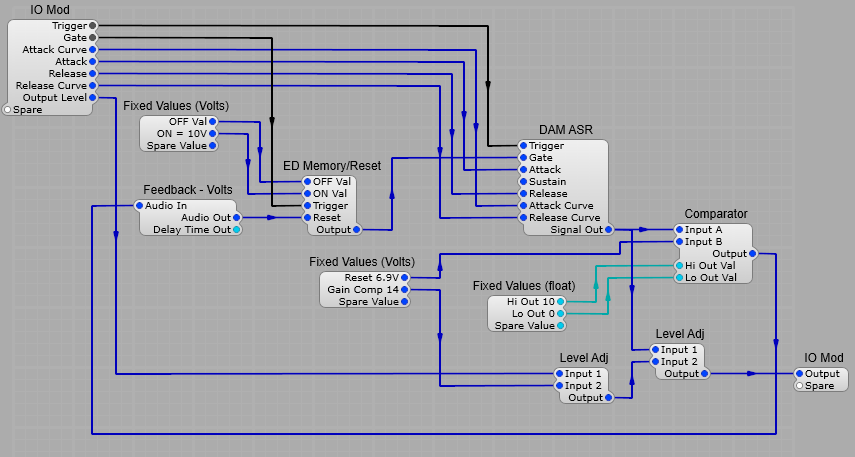Select the Comparator module title
This screenshot has width=855, height=457.
pyautogui.click(x=715, y=213)
